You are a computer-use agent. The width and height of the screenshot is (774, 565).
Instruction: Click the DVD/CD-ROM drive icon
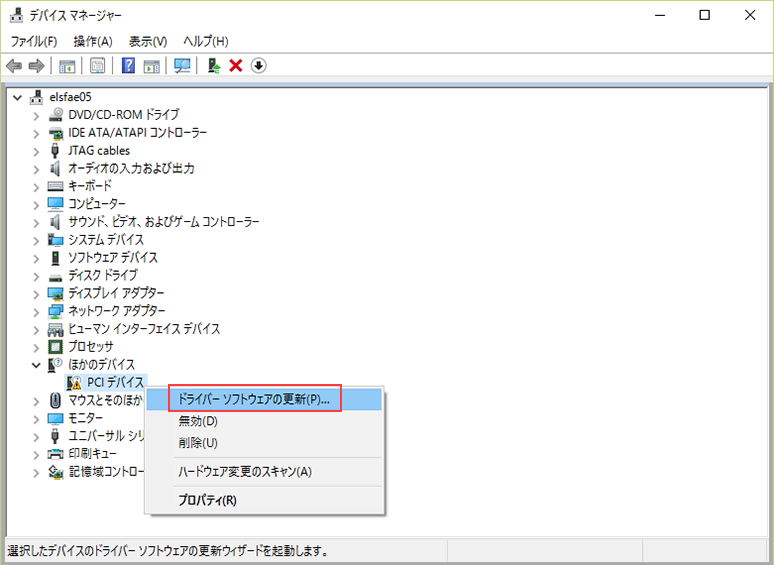coord(56,114)
